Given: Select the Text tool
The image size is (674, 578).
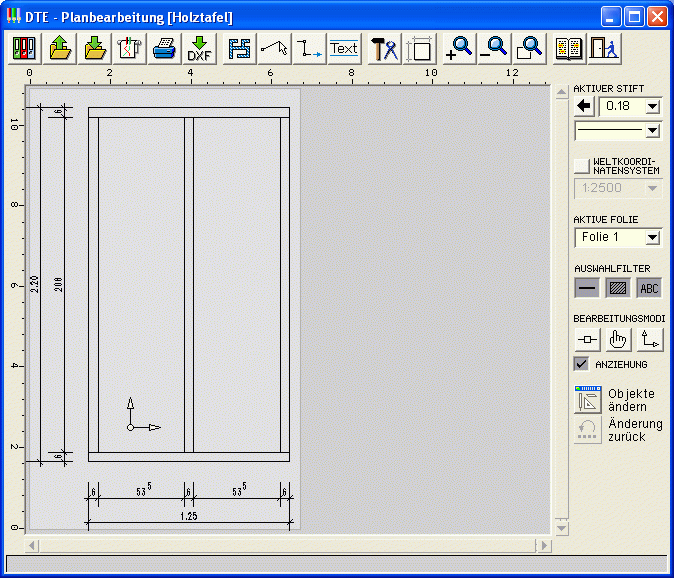Looking at the screenshot, I should click(x=343, y=48).
